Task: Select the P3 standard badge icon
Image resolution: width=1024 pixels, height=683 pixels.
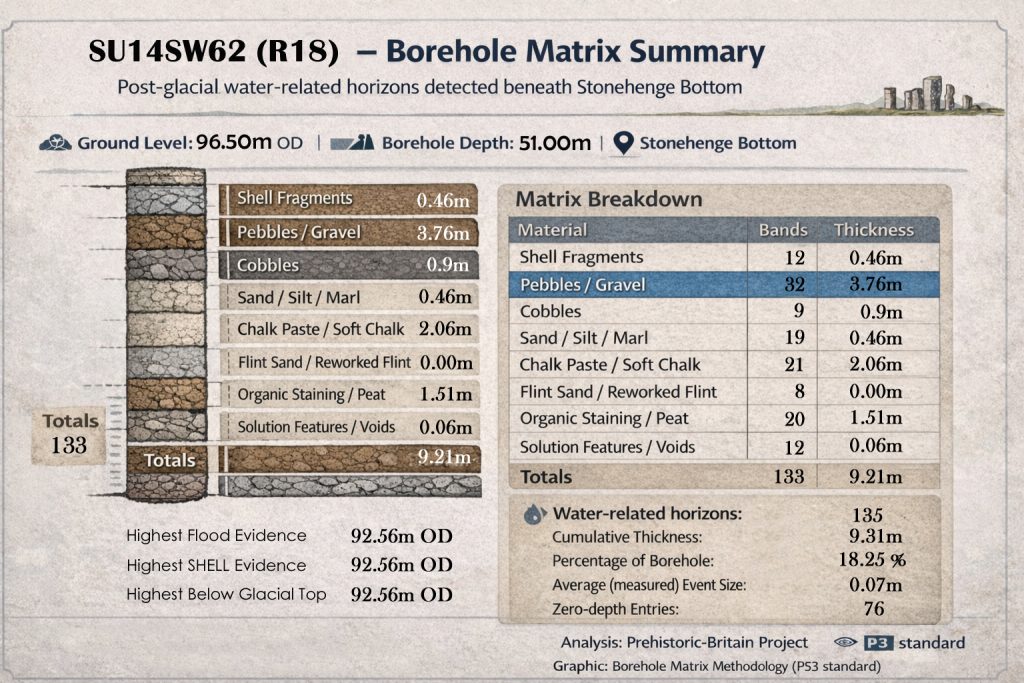Action: click(877, 643)
